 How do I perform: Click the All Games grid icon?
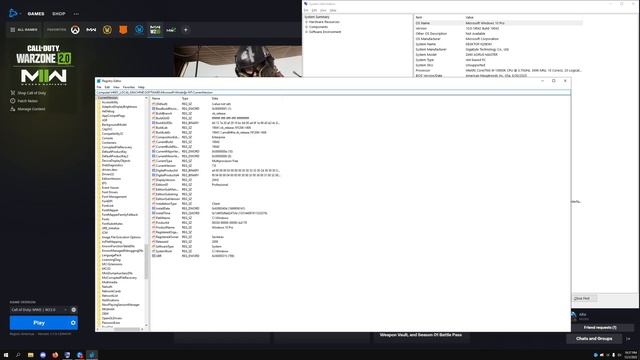click(13, 30)
